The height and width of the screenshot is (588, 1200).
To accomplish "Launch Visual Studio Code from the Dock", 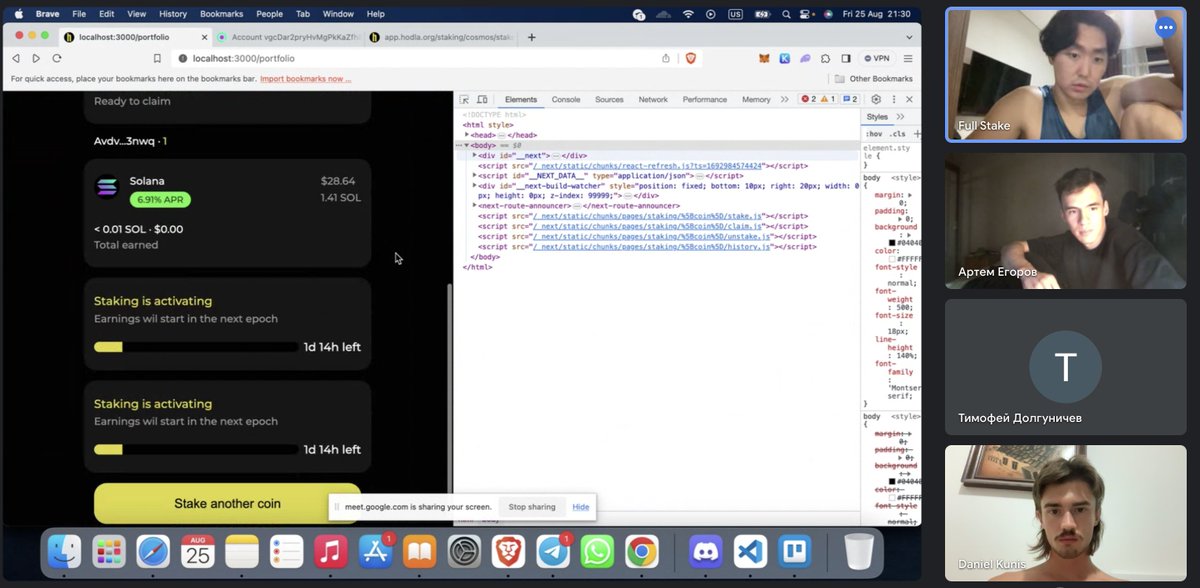I will coord(750,551).
